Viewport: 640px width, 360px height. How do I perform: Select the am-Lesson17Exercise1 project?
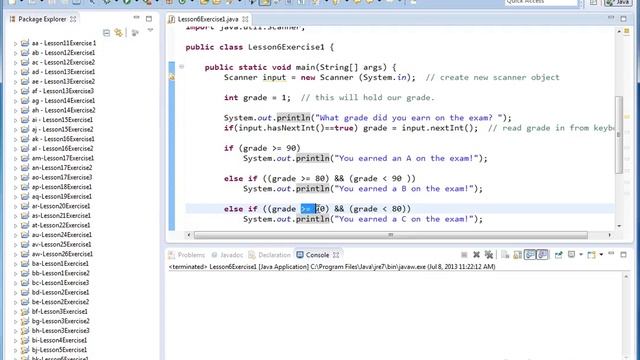pyautogui.click(x=62, y=158)
